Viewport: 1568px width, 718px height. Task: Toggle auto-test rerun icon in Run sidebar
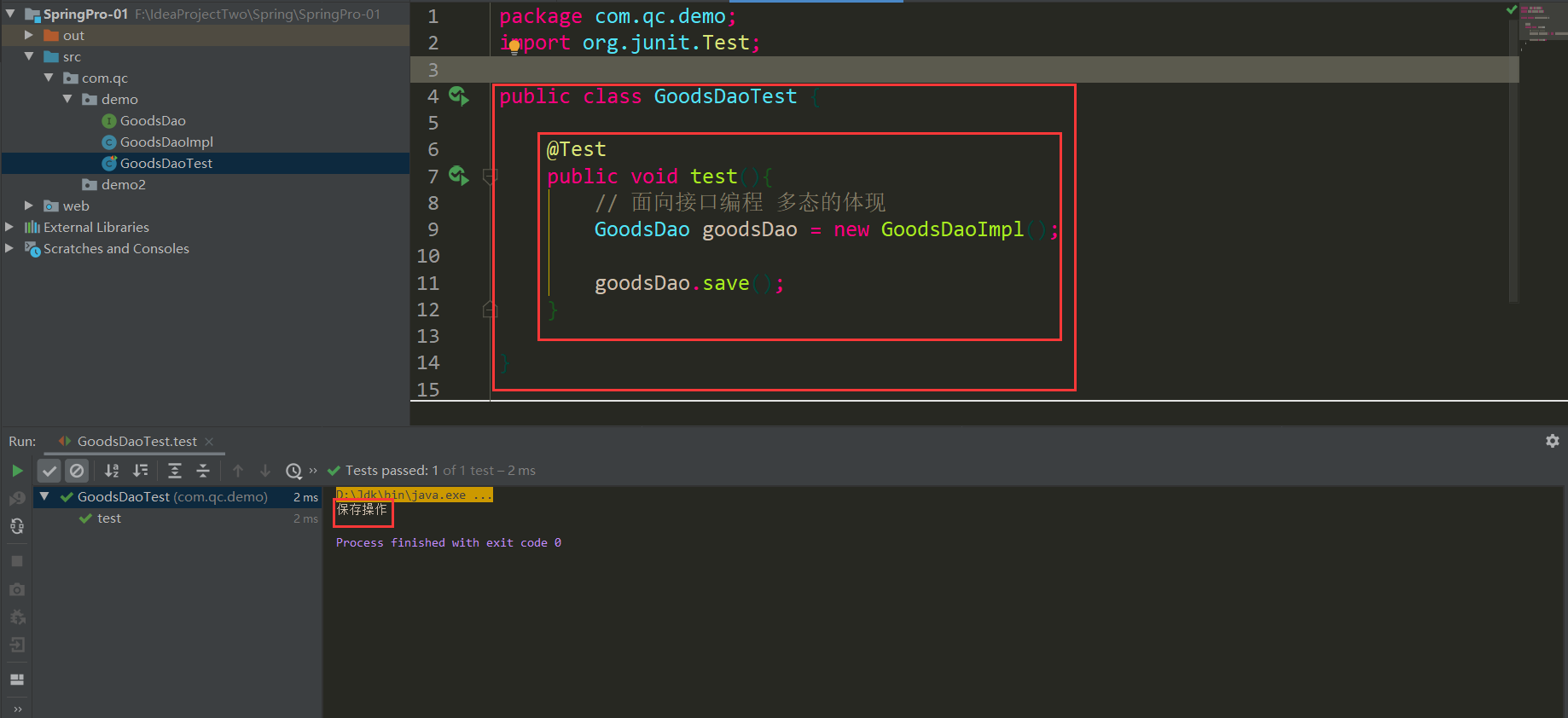pos(17,526)
